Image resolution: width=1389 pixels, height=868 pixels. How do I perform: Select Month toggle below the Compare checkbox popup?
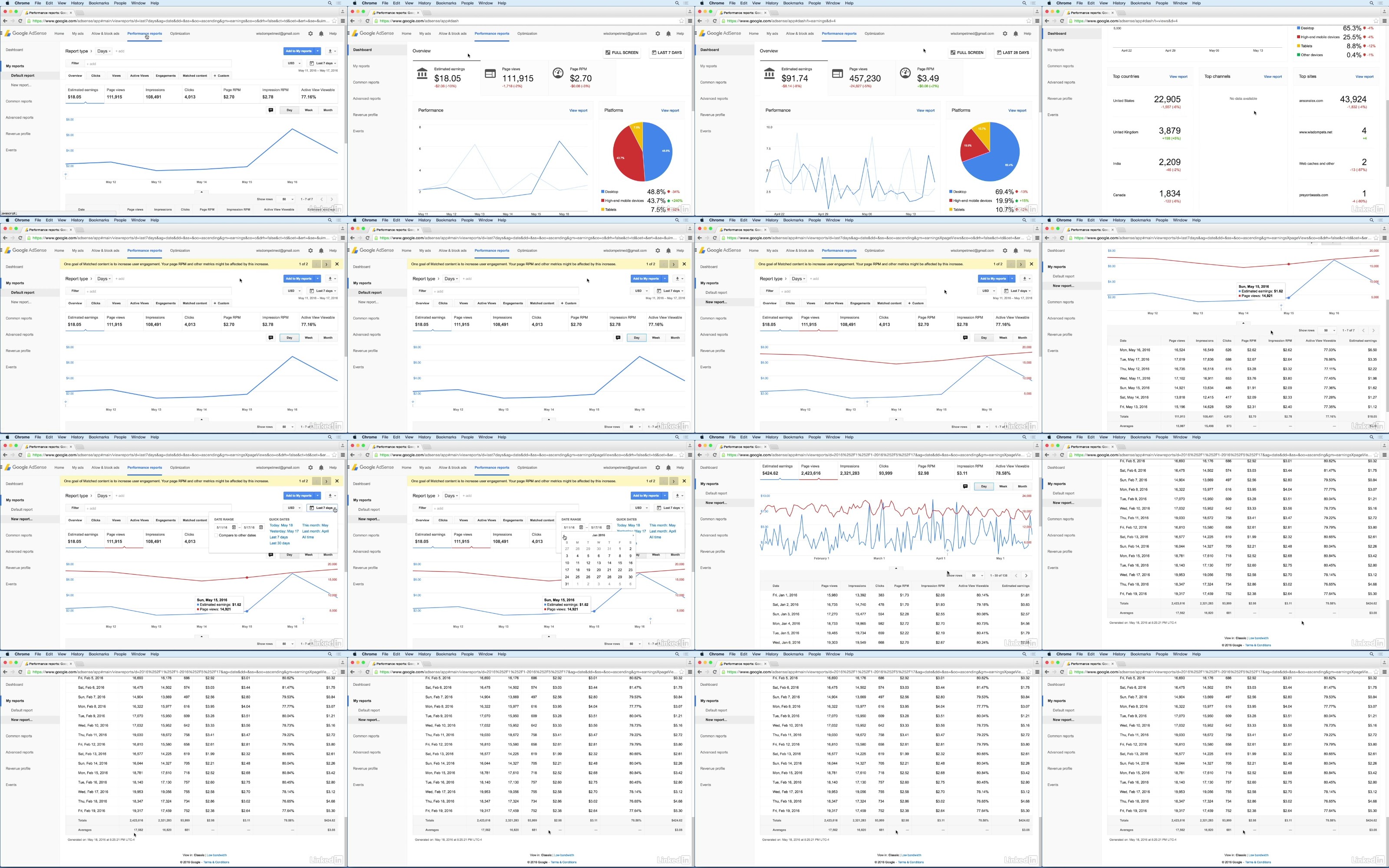pyautogui.click(x=328, y=555)
